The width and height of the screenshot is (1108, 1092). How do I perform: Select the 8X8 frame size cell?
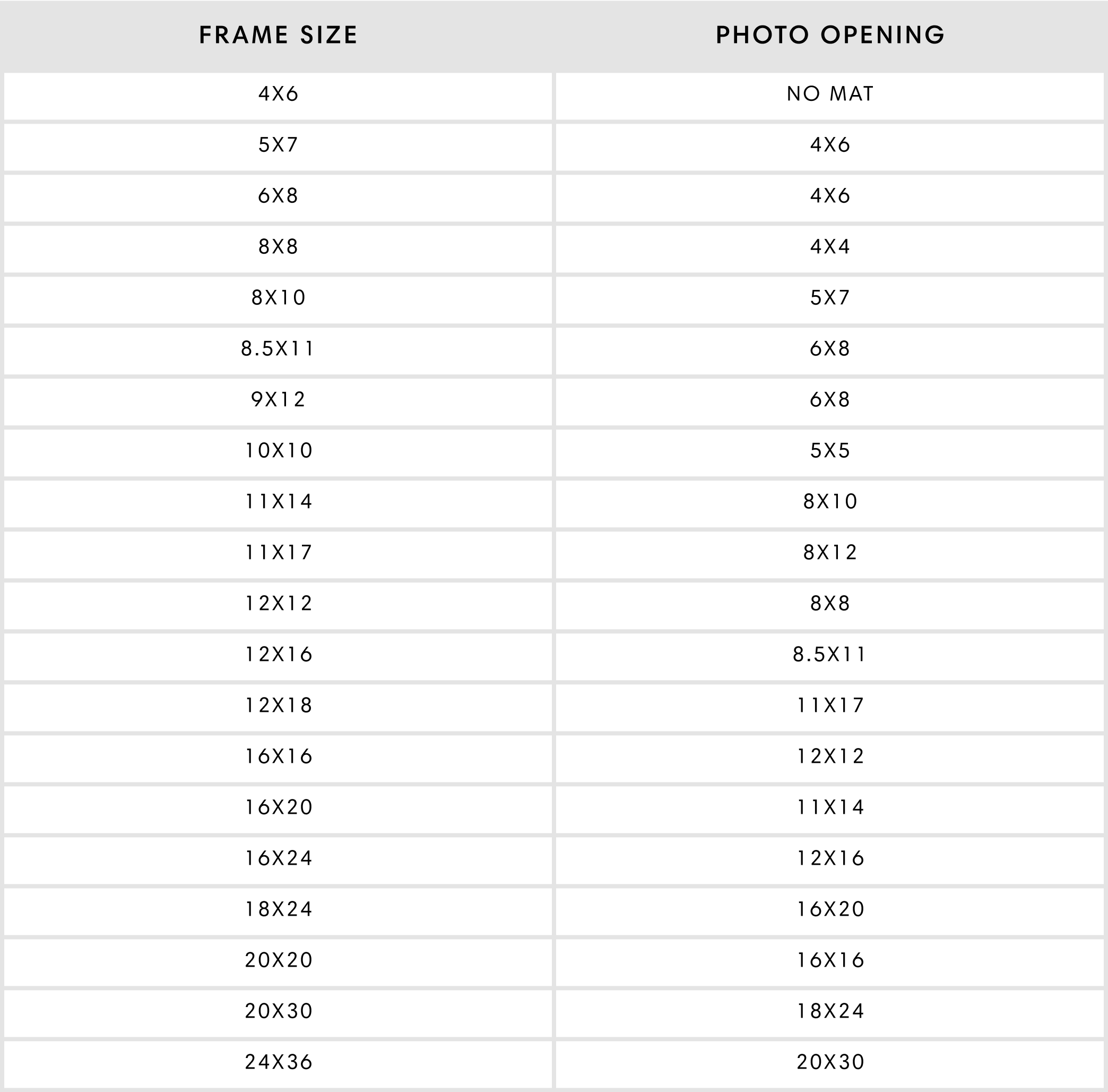278,249
